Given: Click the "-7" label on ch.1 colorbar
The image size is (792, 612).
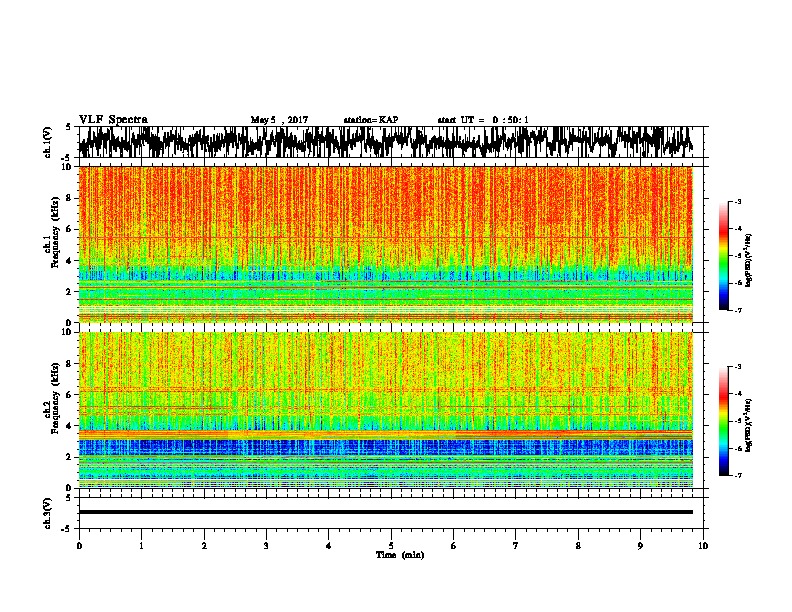Looking at the screenshot, I should coord(737,310).
